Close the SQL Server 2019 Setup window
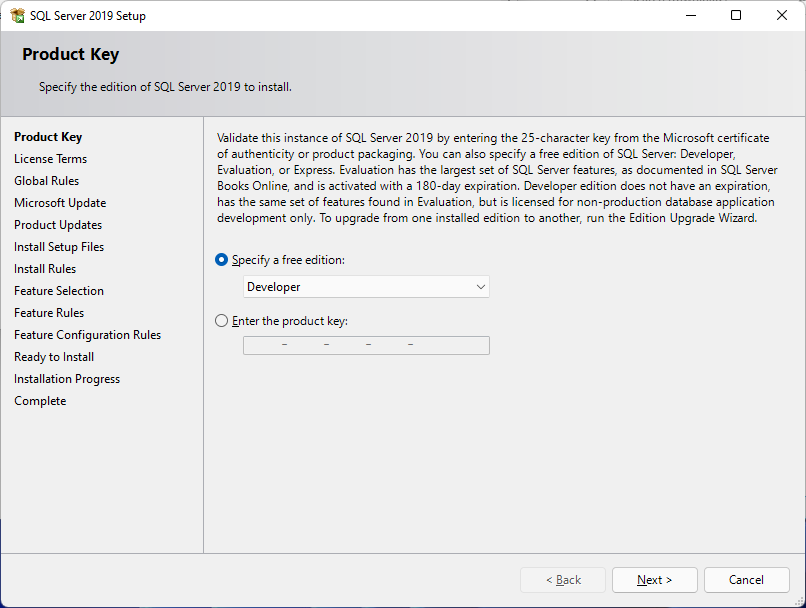This screenshot has width=806, height=608. coord(782,15)
